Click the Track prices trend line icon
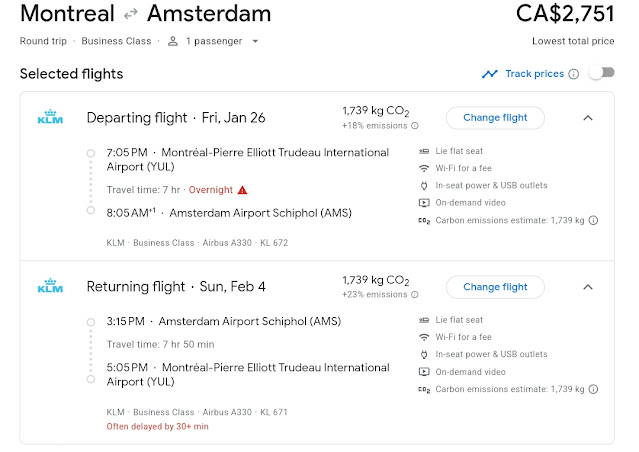 [489, 74]
